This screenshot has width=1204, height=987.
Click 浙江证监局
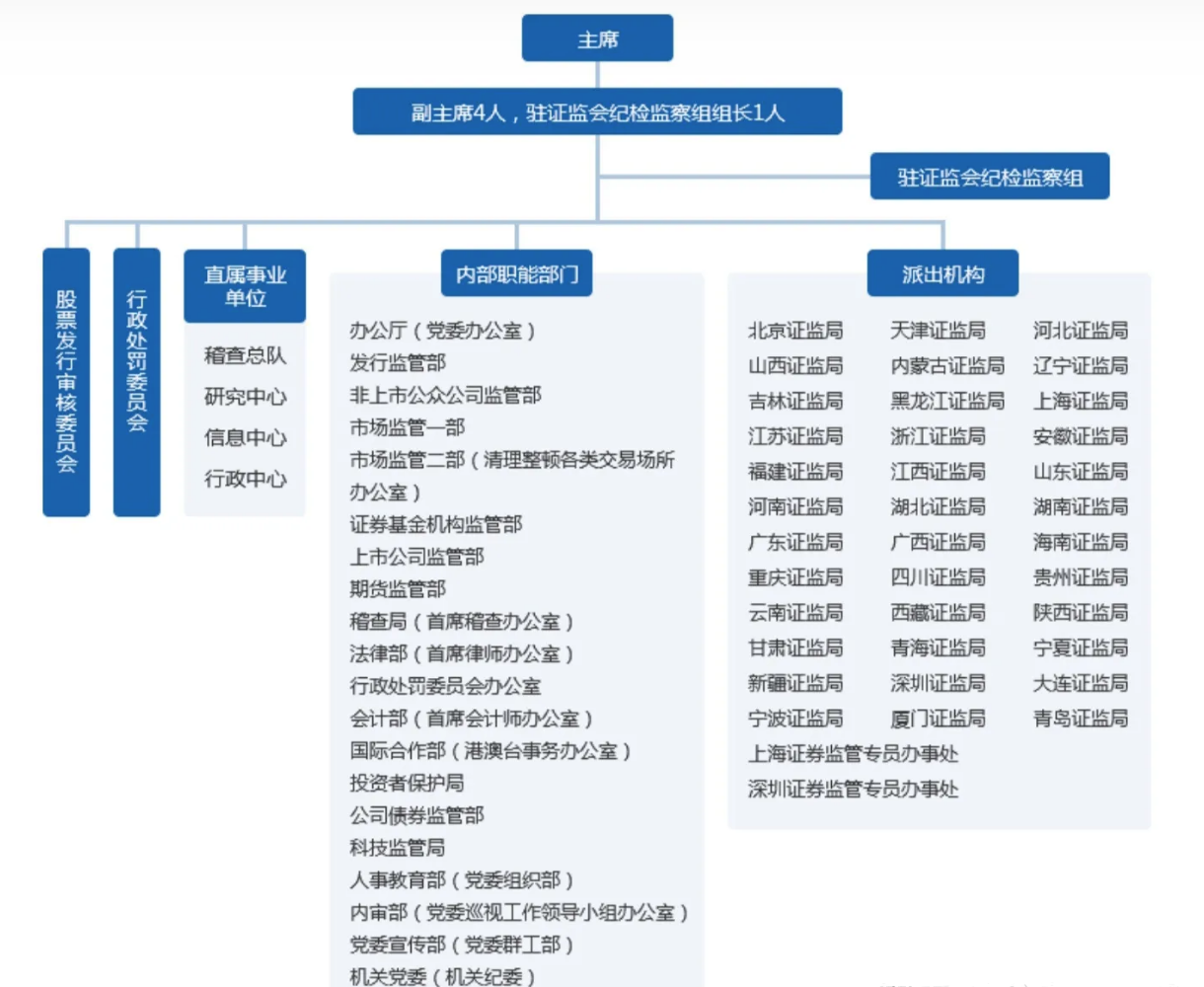point(938,436)
